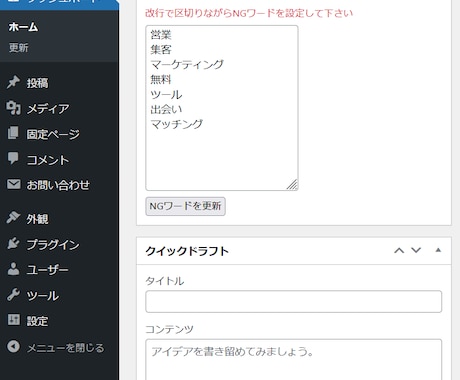Click the word 出会い in the list
Image resolution: width=460 pixels, height=380 pixels.
pyautogui.click(x=166, y=109)
